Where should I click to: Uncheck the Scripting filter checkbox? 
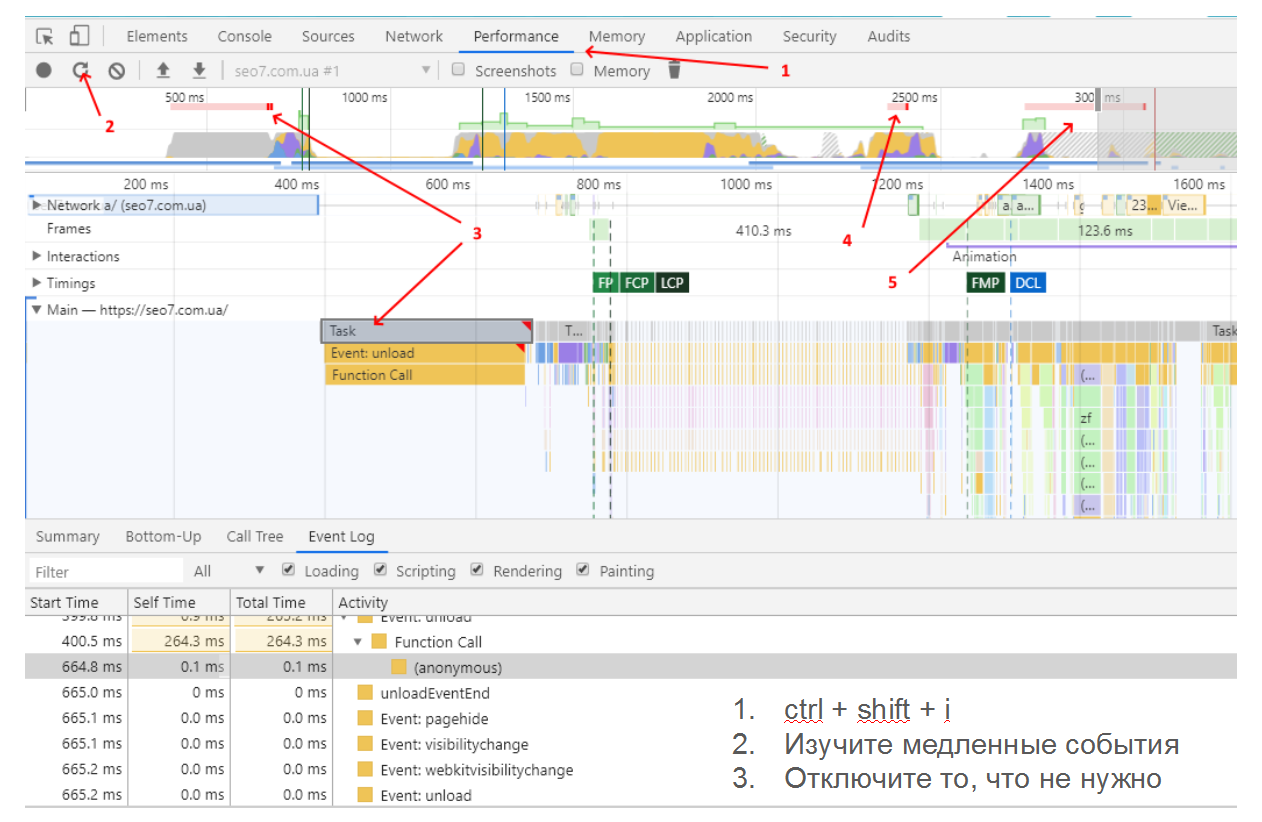click(380, 570)
